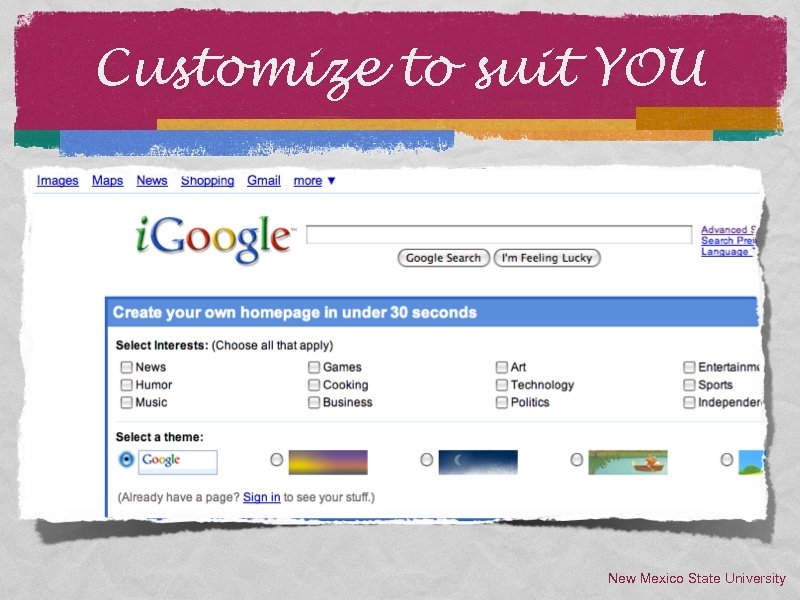Check the Sports interest checkbox

coord(689,385)
